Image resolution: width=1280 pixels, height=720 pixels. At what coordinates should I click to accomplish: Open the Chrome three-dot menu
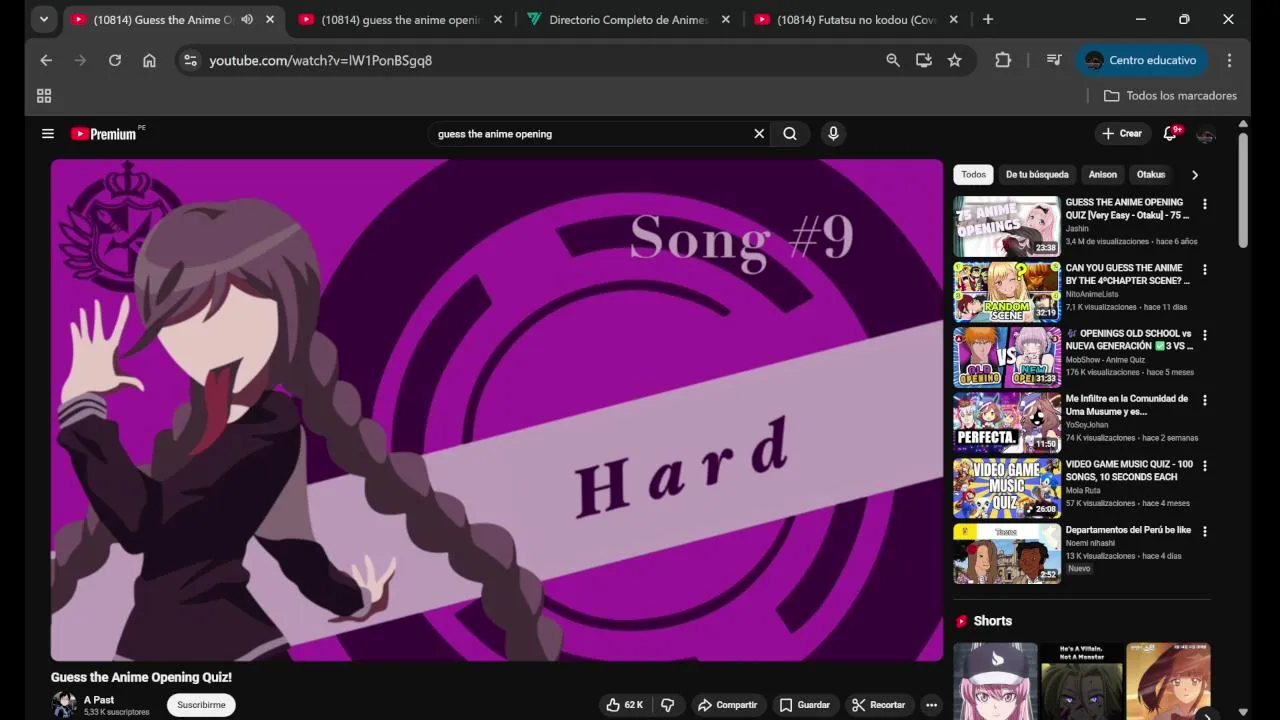click(1229, 60)
